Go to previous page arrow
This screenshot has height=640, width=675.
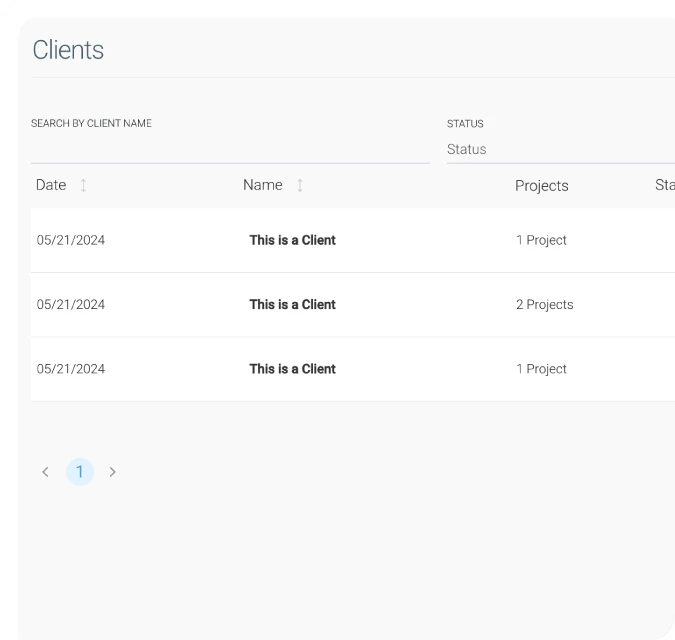(45, 472)
